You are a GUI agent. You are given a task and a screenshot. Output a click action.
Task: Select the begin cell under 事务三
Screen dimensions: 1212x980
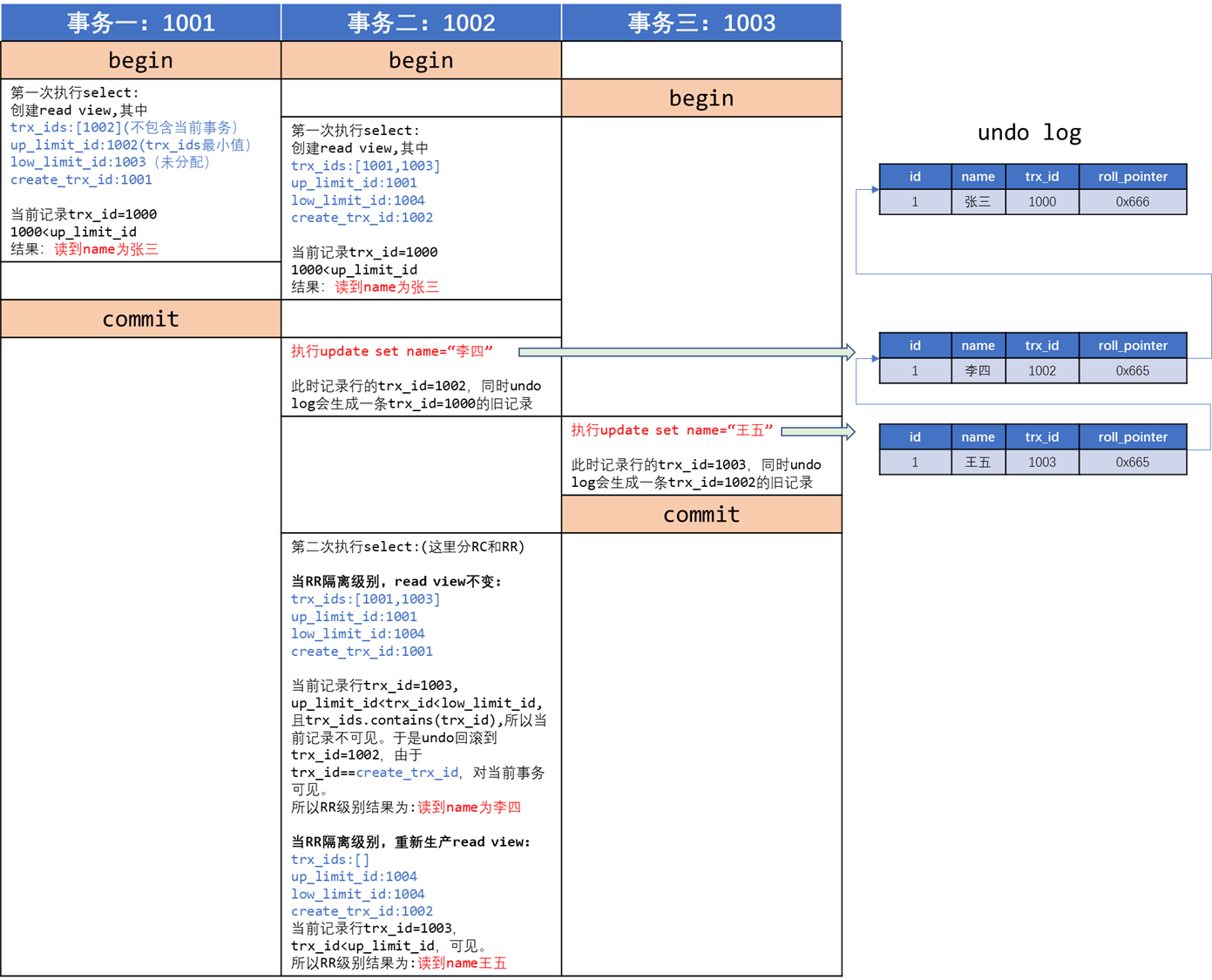tap(702, 98)
